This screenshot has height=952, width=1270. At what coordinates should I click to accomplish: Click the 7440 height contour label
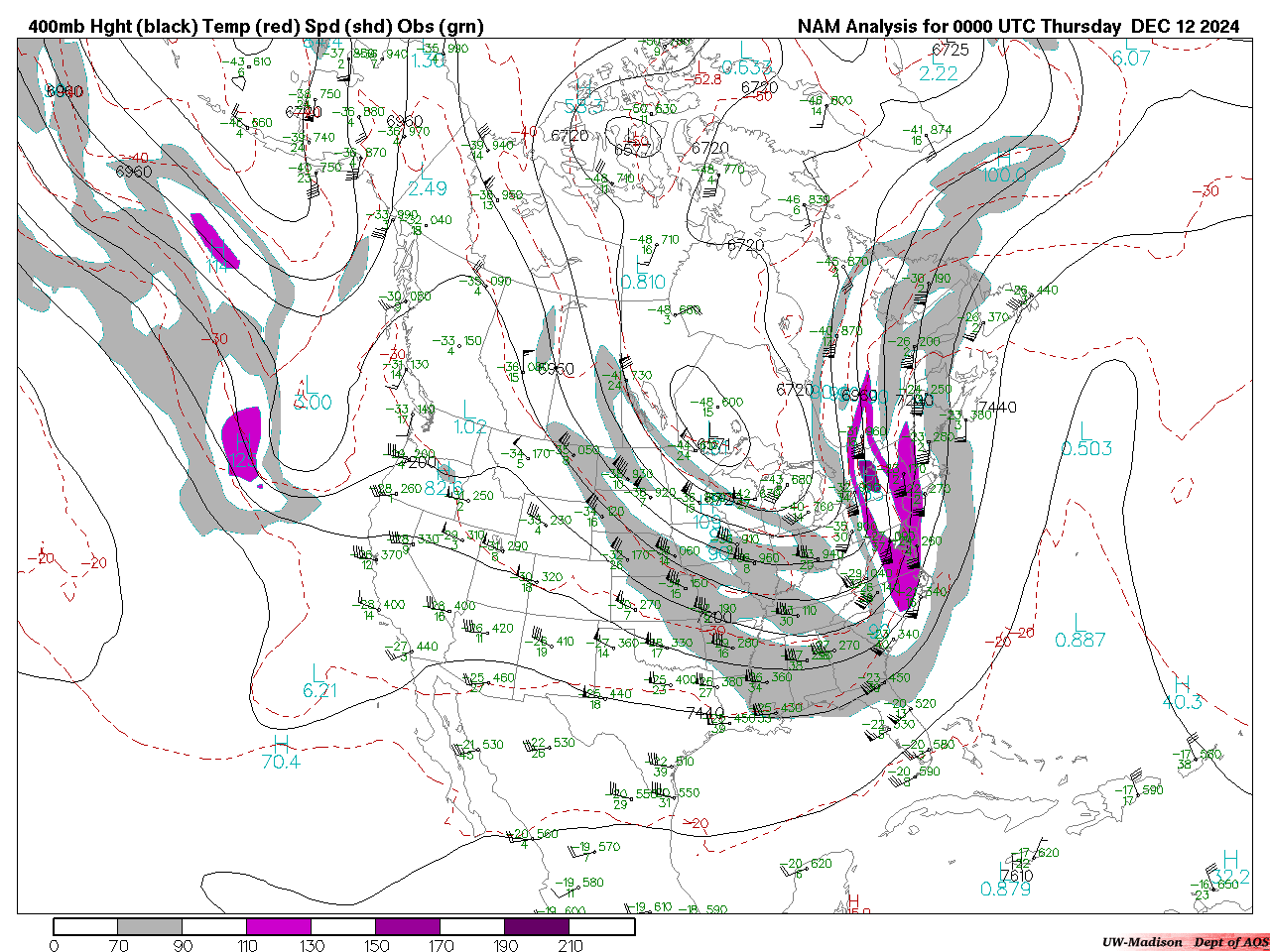[996, 407]
